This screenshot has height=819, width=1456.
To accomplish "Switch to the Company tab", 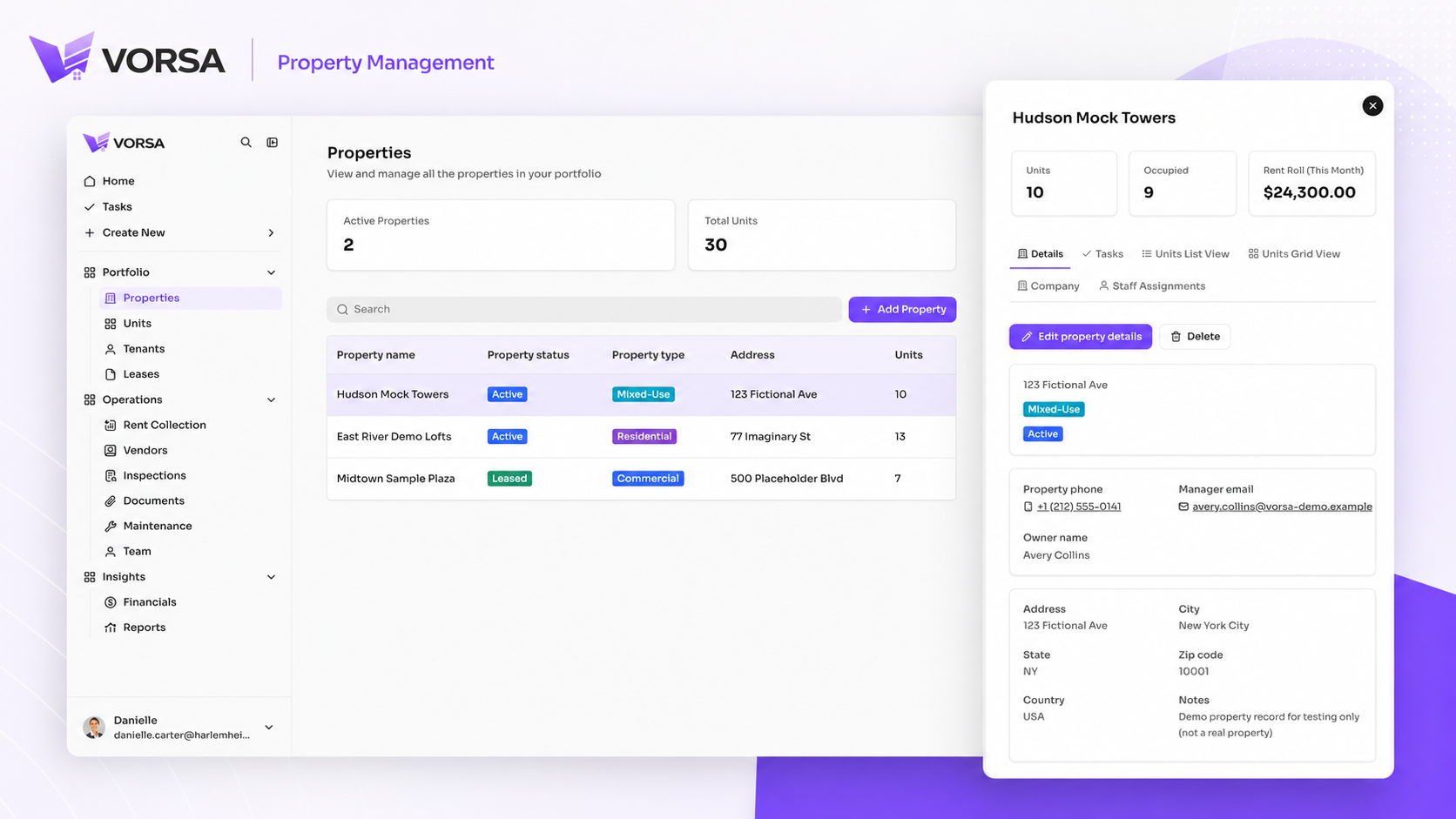I will [1048, 285].
